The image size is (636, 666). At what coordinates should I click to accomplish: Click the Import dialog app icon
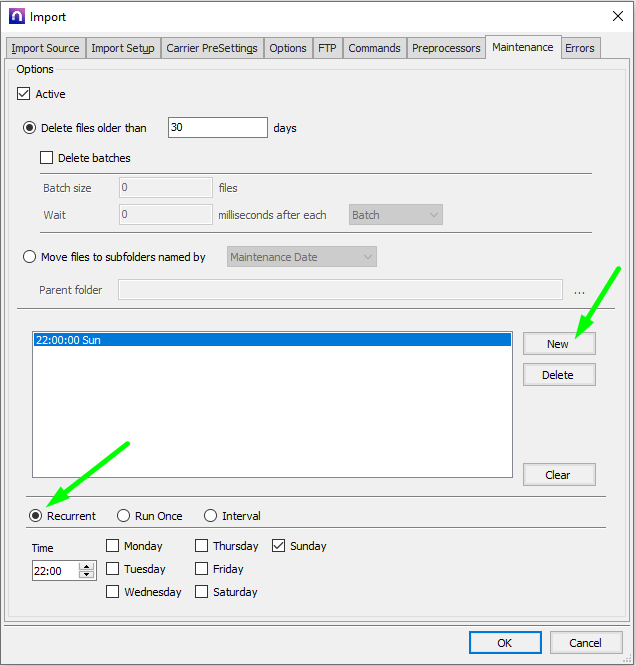(16, 16)
